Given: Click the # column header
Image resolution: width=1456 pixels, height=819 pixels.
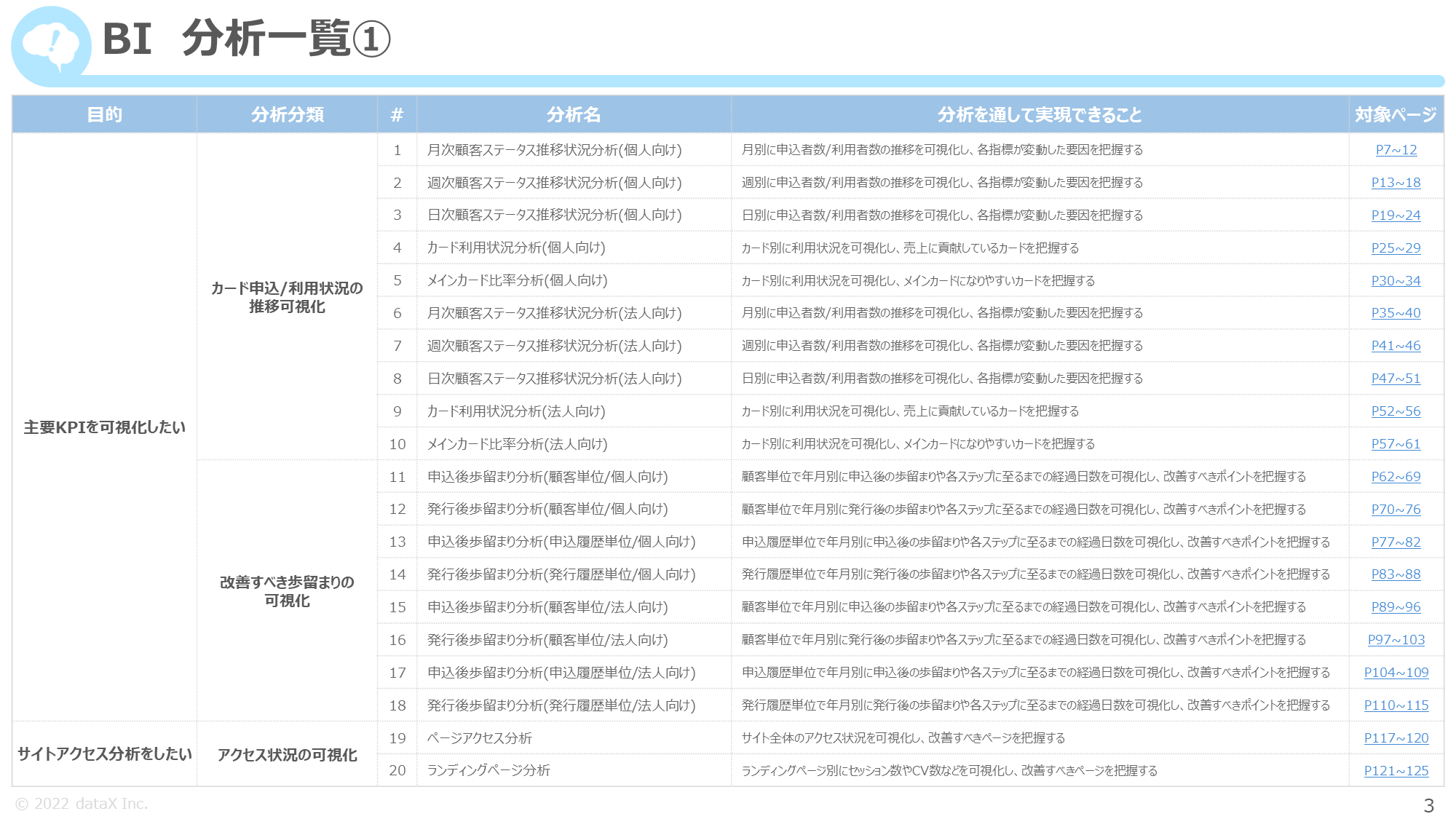Looking at the screenshot, I should [397, 114].
